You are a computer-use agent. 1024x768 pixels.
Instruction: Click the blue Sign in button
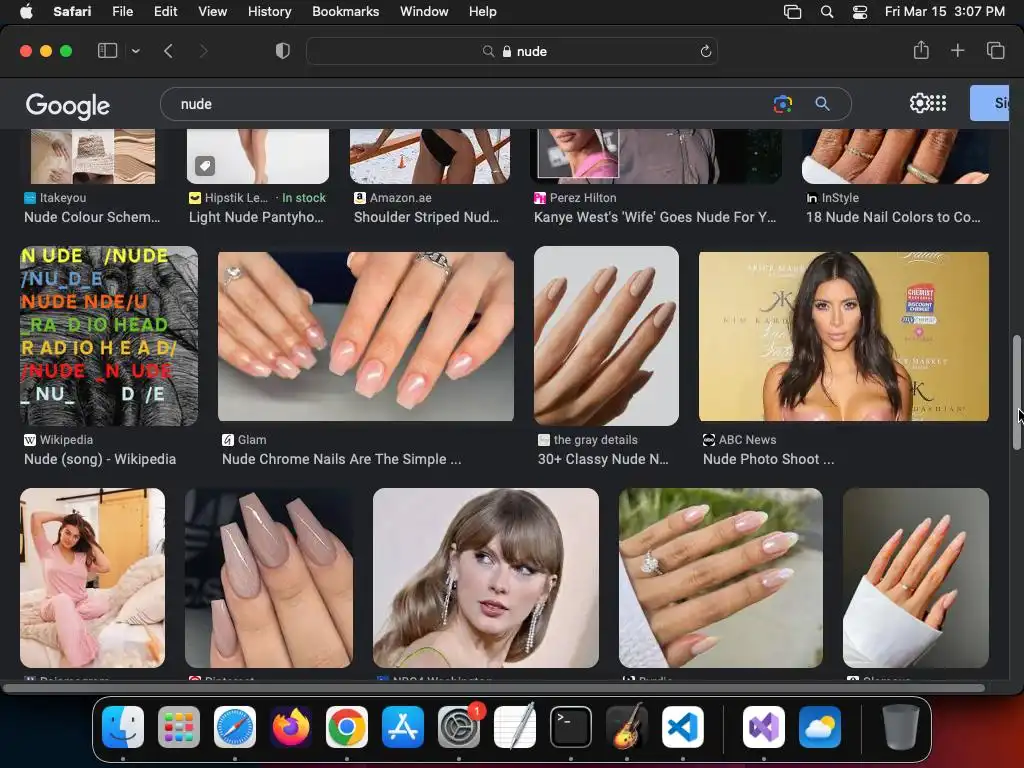[990, 103]
